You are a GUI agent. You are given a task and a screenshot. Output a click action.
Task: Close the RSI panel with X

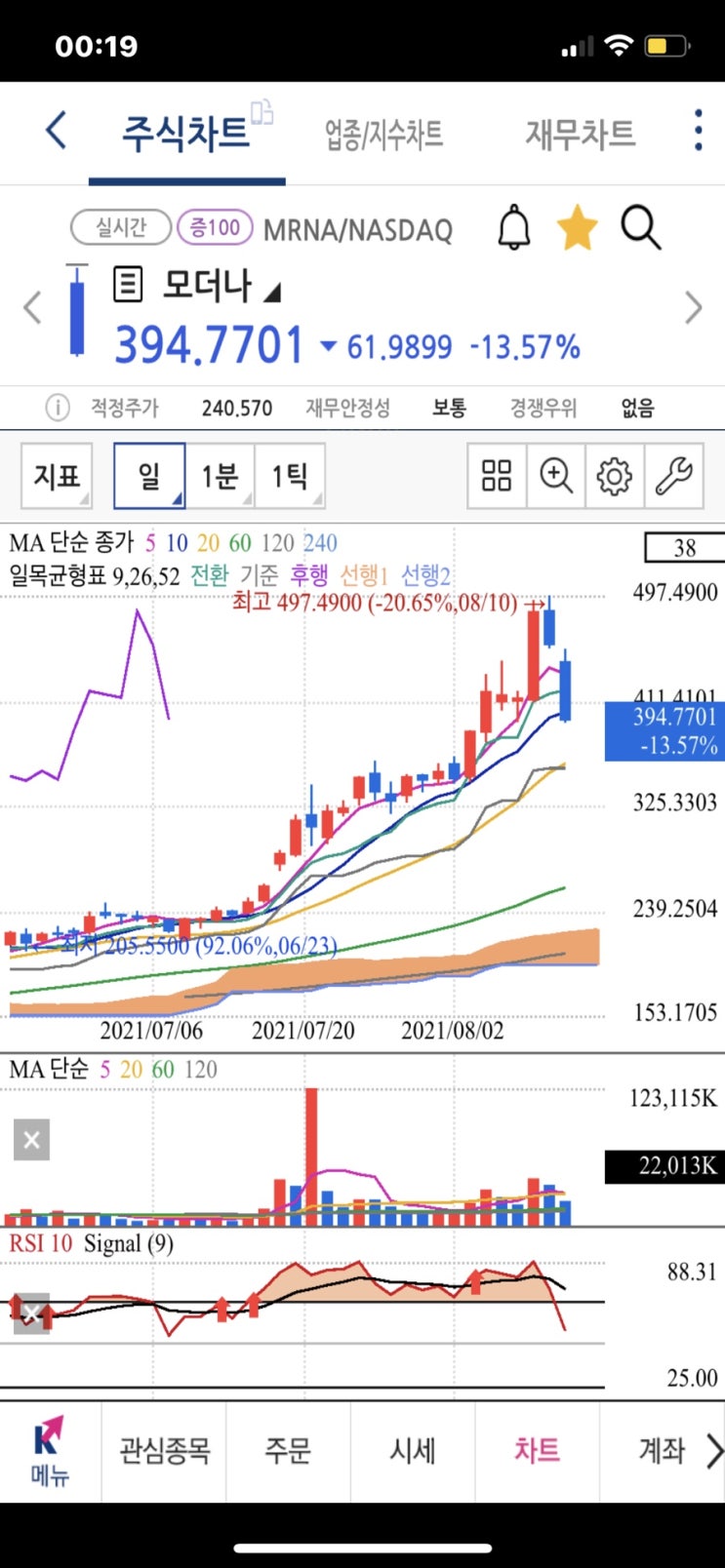[31, 1313]
